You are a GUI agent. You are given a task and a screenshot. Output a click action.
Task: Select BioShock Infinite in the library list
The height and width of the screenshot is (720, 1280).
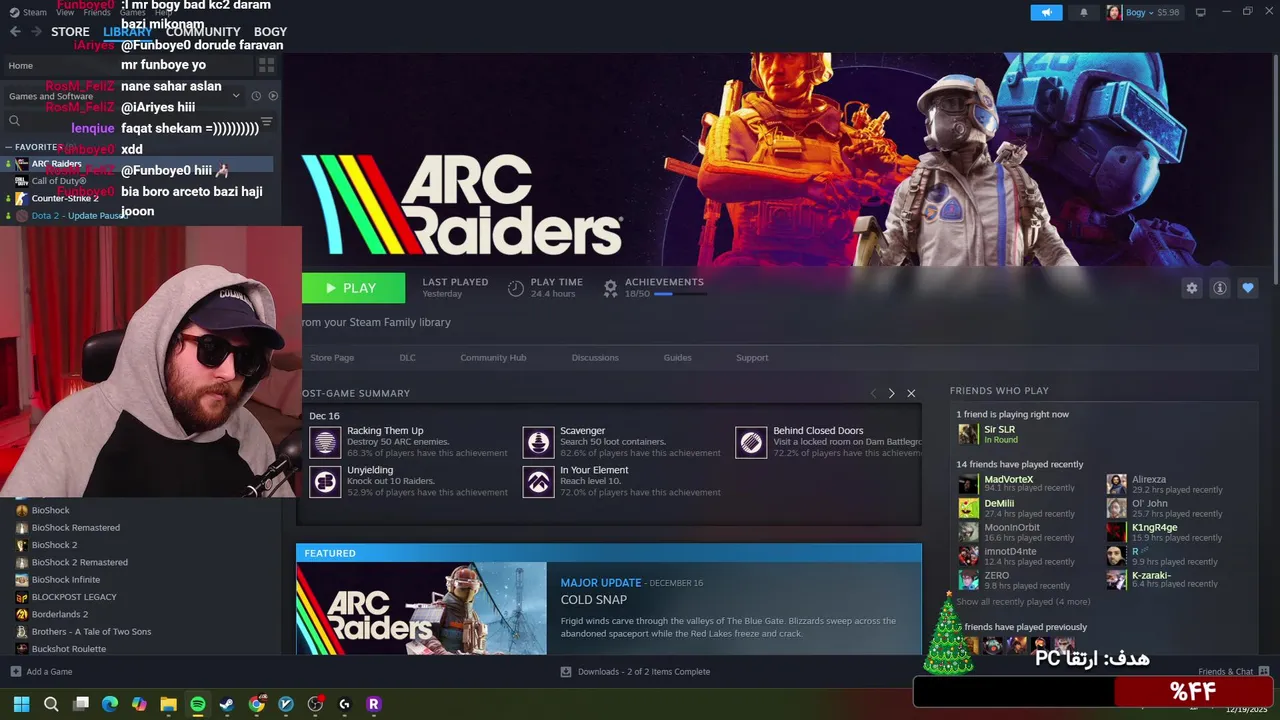(65, 579)
